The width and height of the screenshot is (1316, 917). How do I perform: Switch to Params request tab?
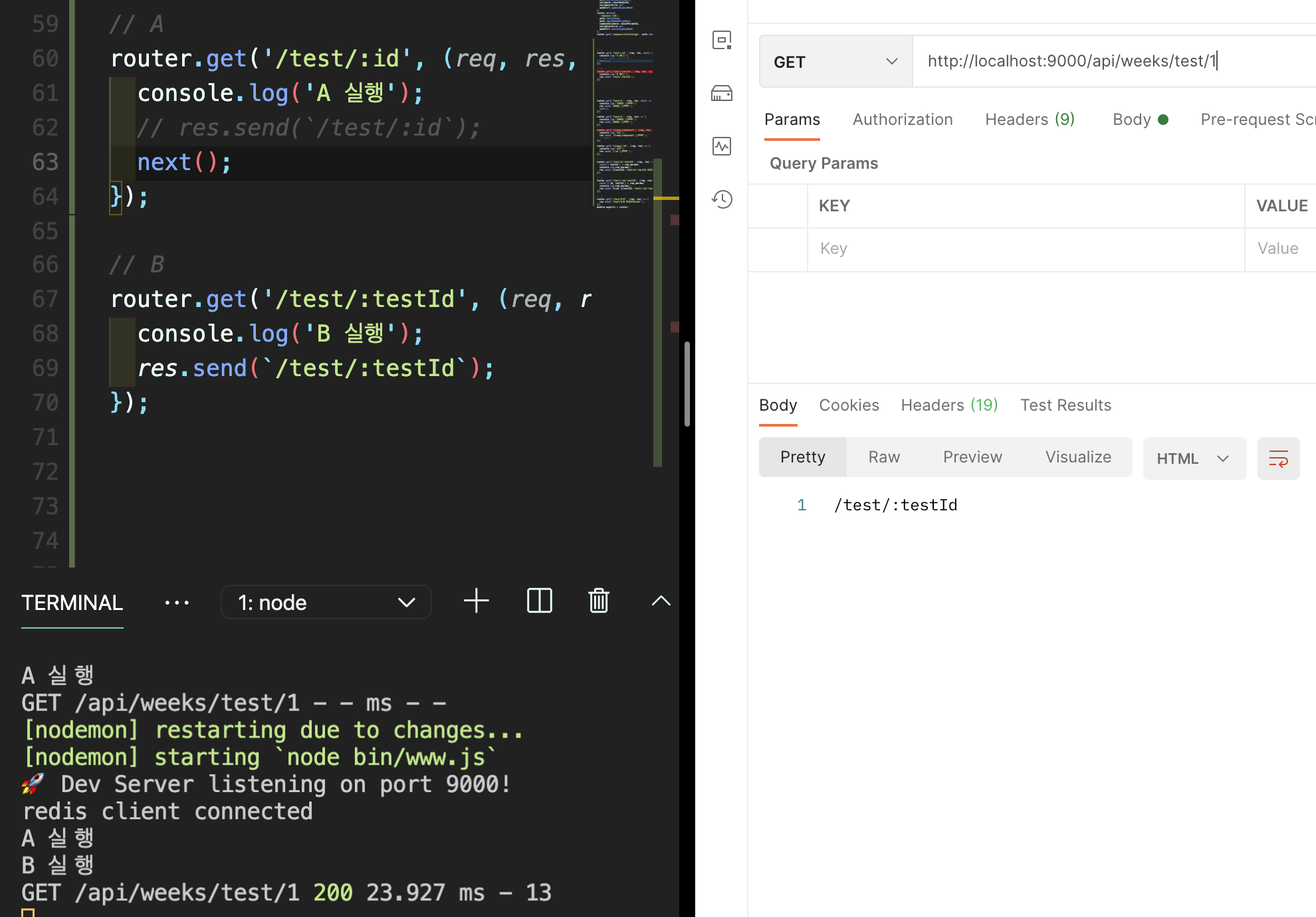click(x=792, y=120)
